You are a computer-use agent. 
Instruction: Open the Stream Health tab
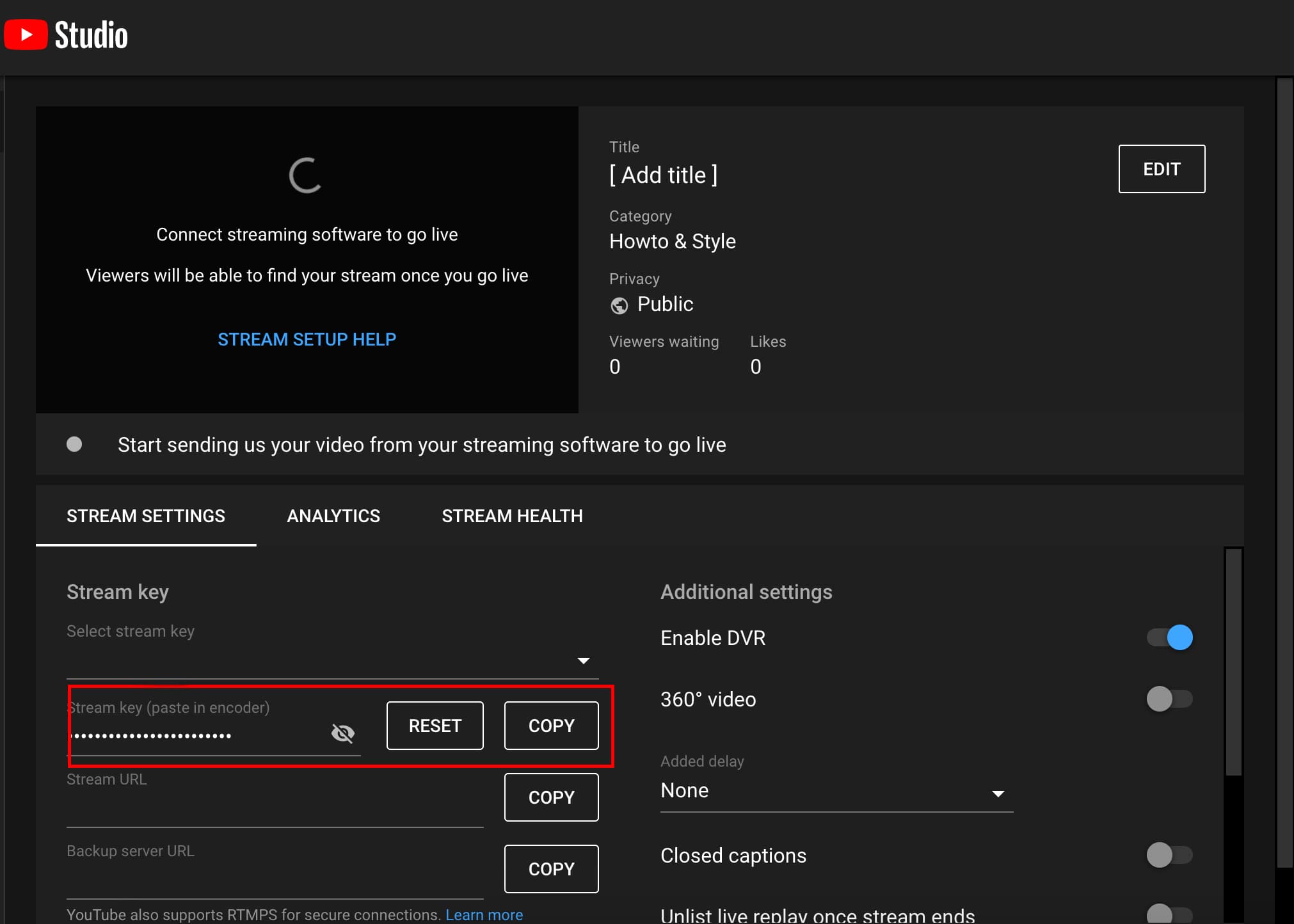(x=512, y=516)
